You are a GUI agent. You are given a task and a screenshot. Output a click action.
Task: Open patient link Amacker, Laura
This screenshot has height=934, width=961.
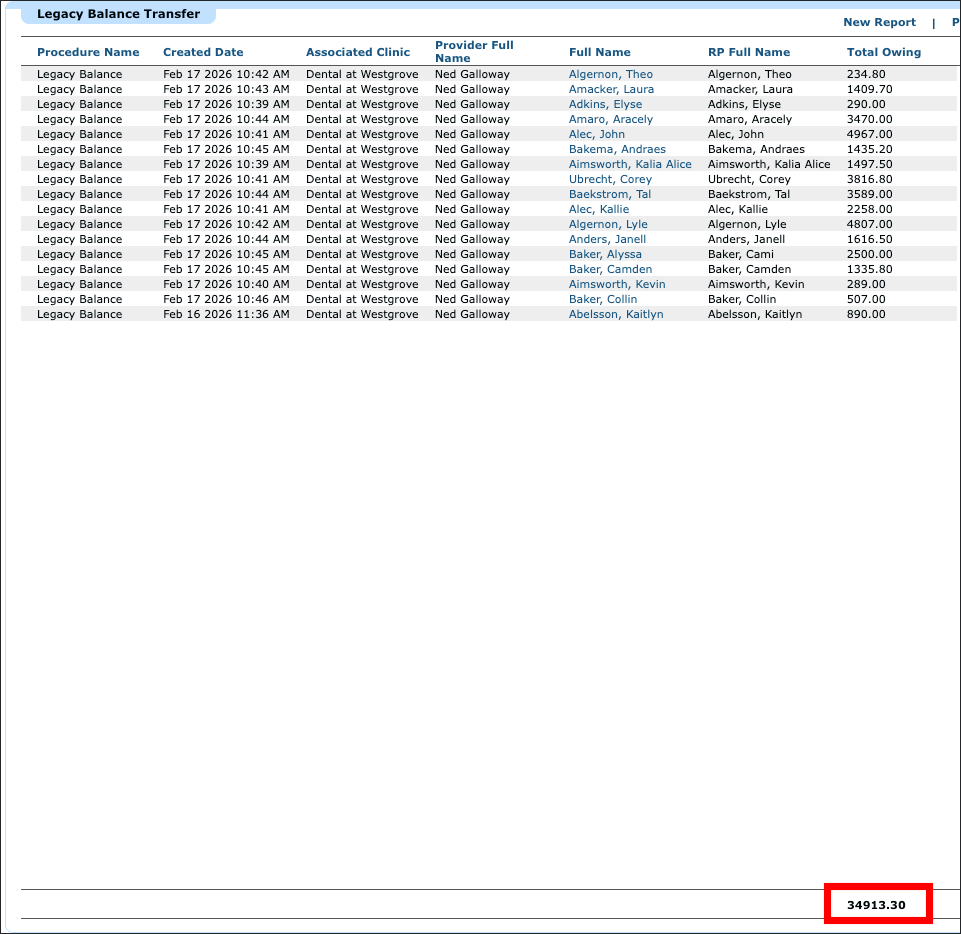tap(611, 89)
